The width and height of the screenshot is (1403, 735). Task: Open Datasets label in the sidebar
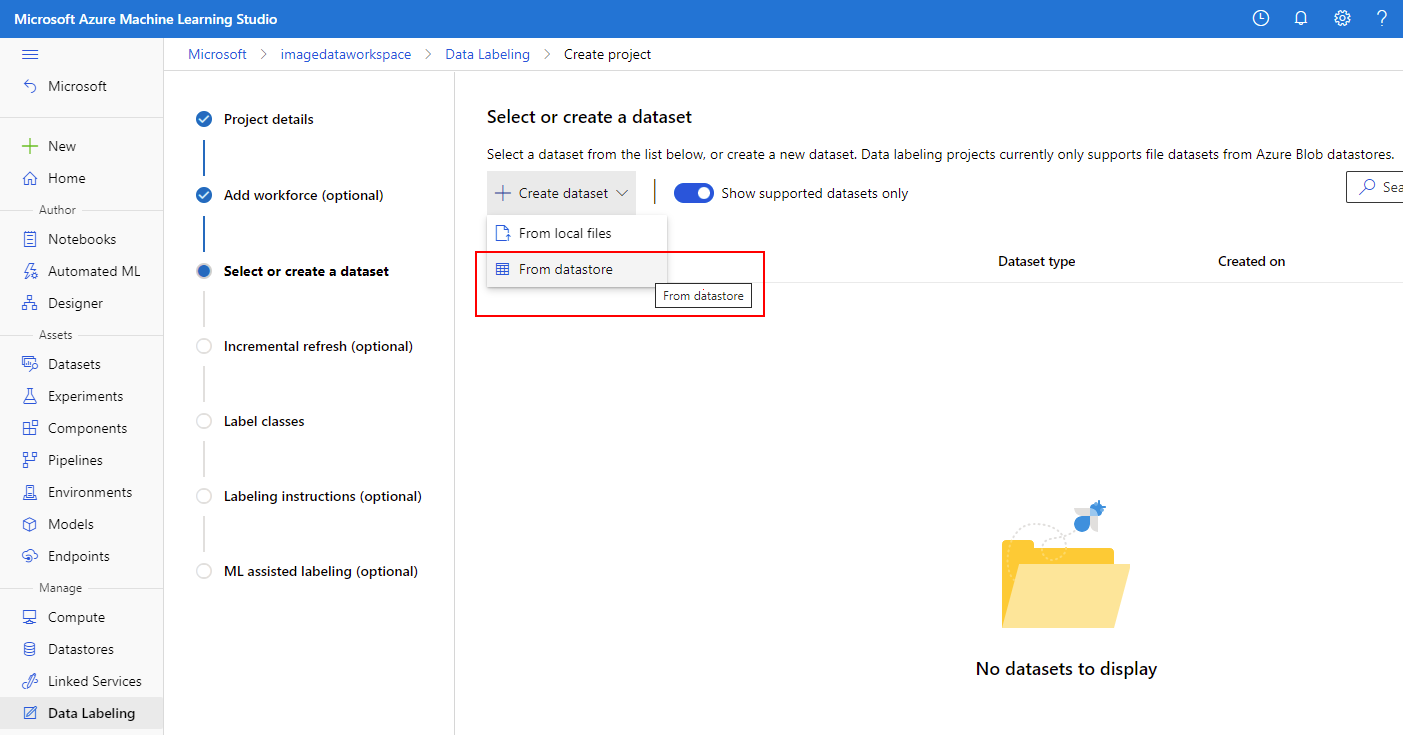pos(74,364)
